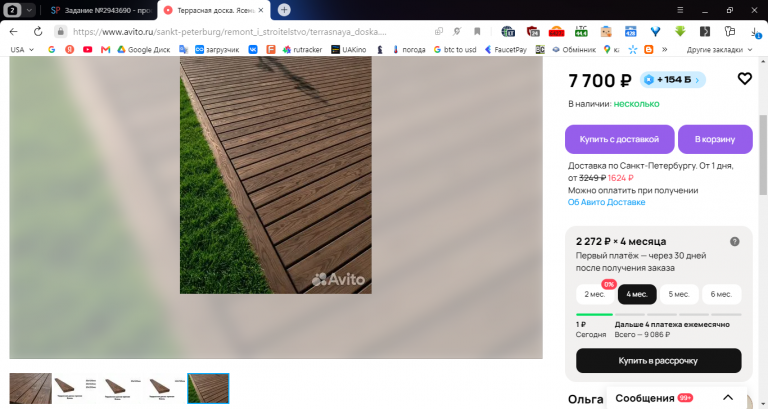Open the extensions puzzle icon

(730, 31)
